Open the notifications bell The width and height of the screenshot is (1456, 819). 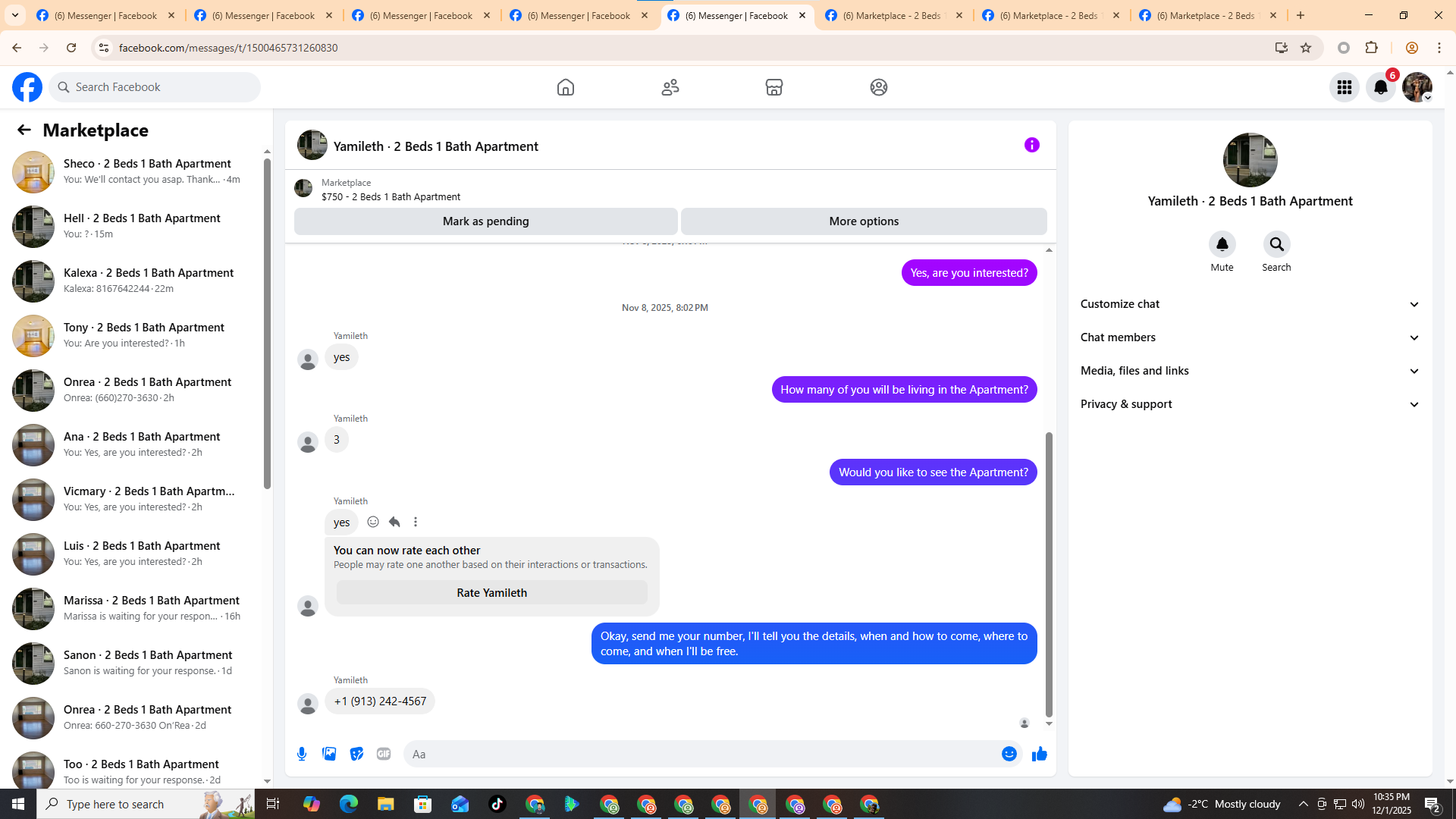(x=1381, y=87)
